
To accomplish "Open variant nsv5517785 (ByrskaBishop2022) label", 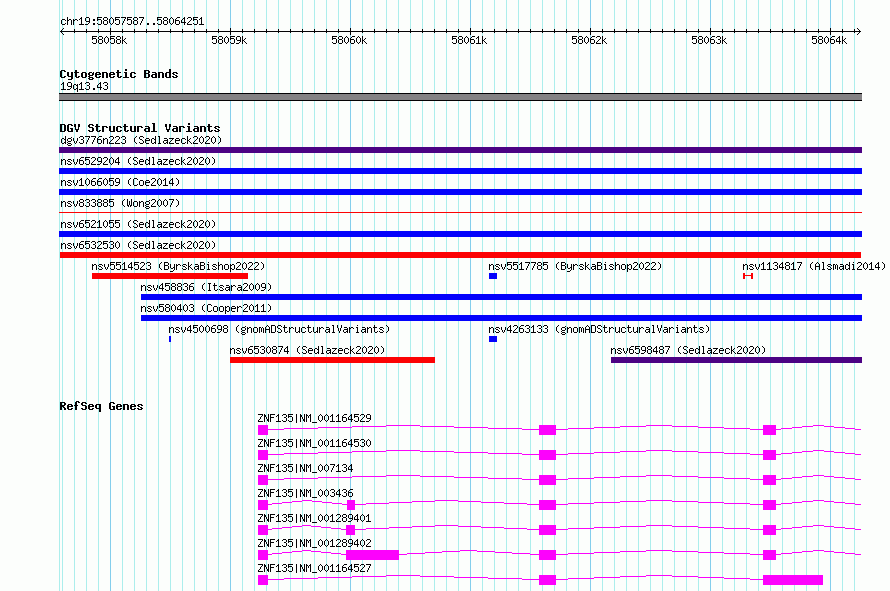I will tap(575, 266).
